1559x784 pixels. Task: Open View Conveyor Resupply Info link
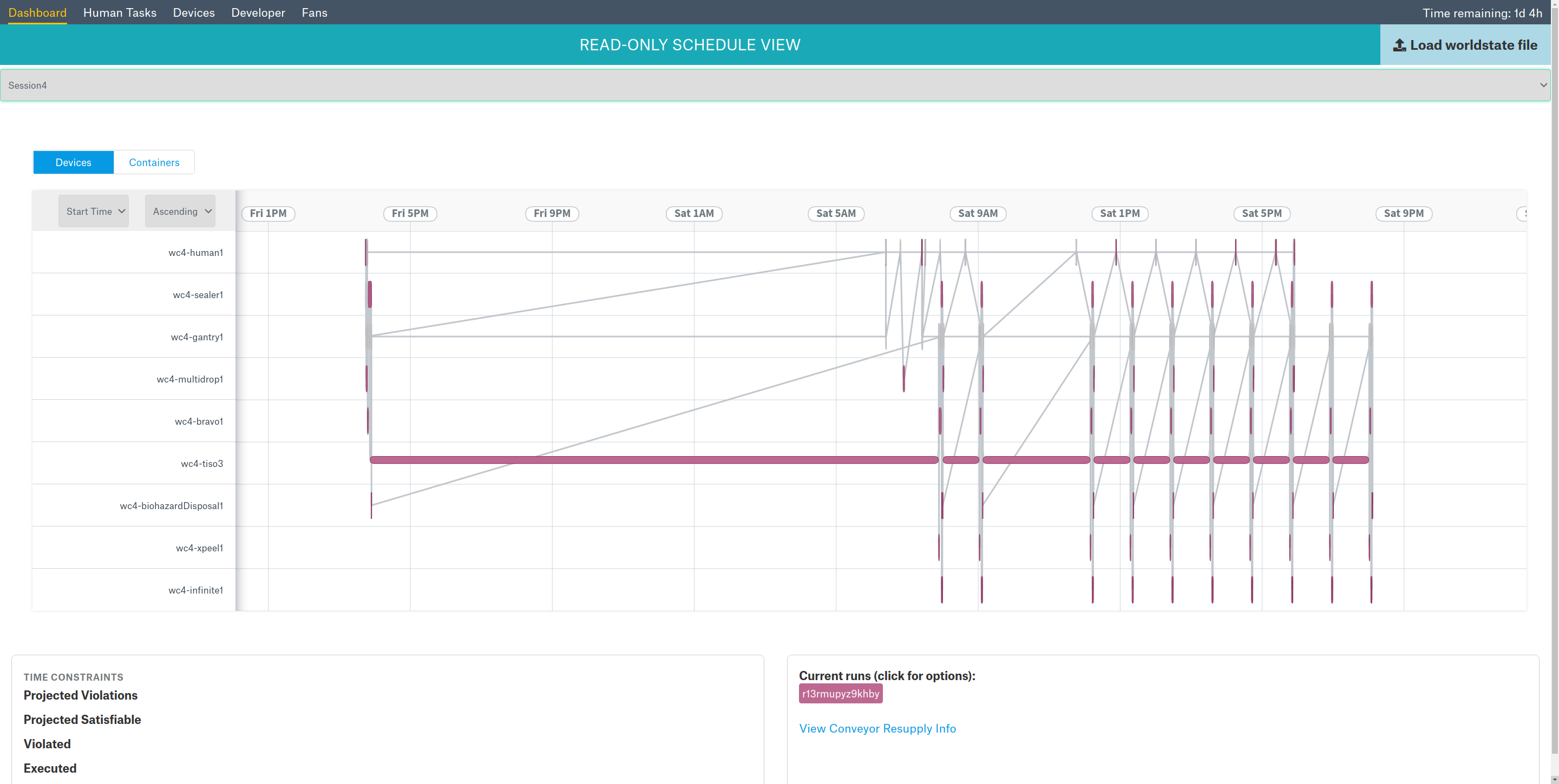[x=877, y=728]
